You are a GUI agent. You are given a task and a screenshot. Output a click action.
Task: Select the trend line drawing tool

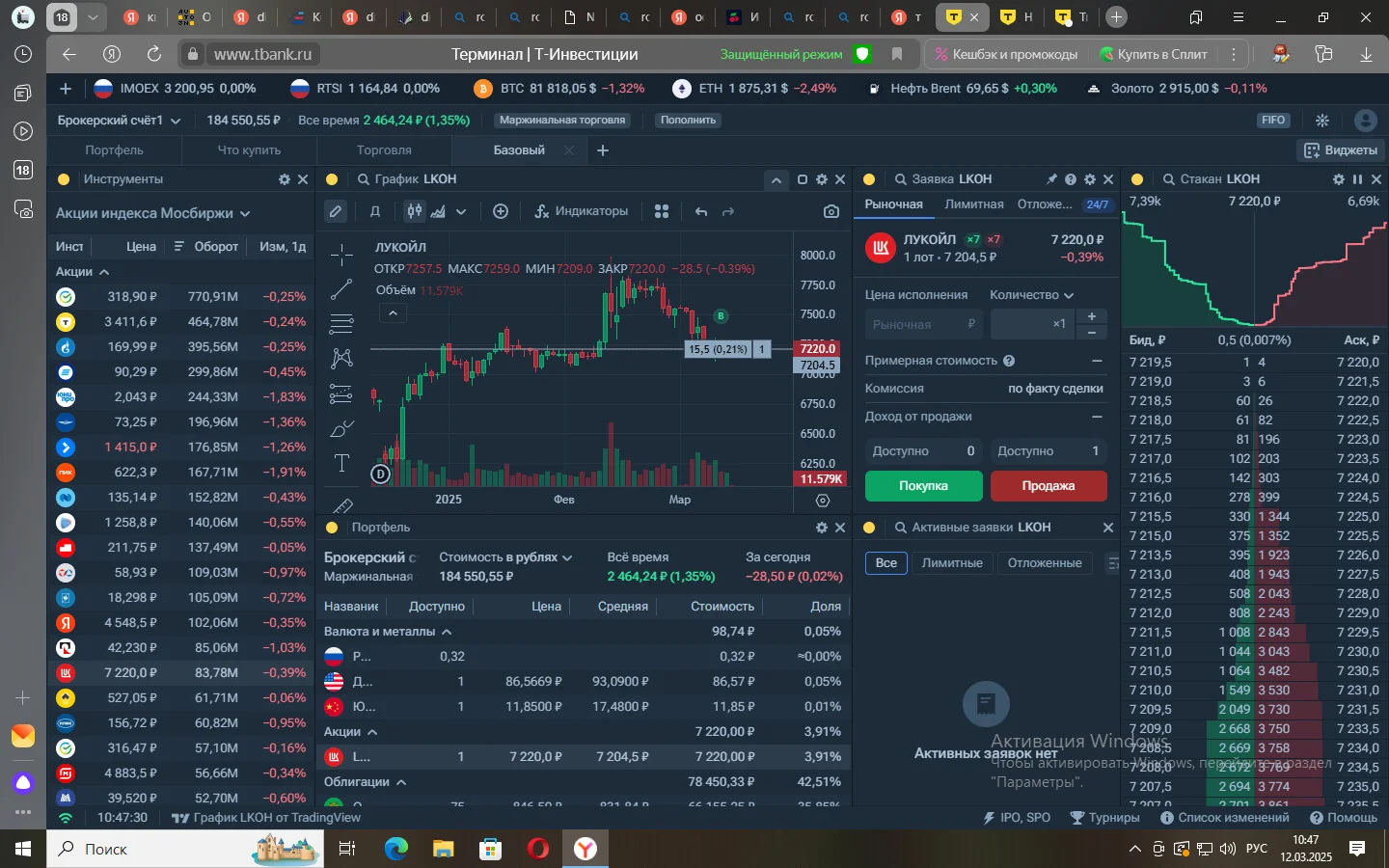coord(341,288)
